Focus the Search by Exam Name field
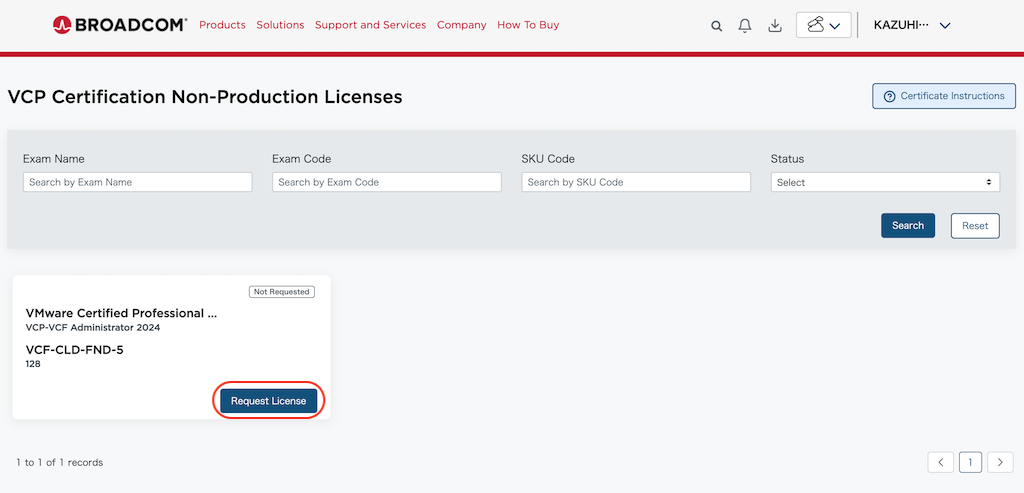This screenshot has height=493, width=1024. pyautogui.click(x=138, y=182)
